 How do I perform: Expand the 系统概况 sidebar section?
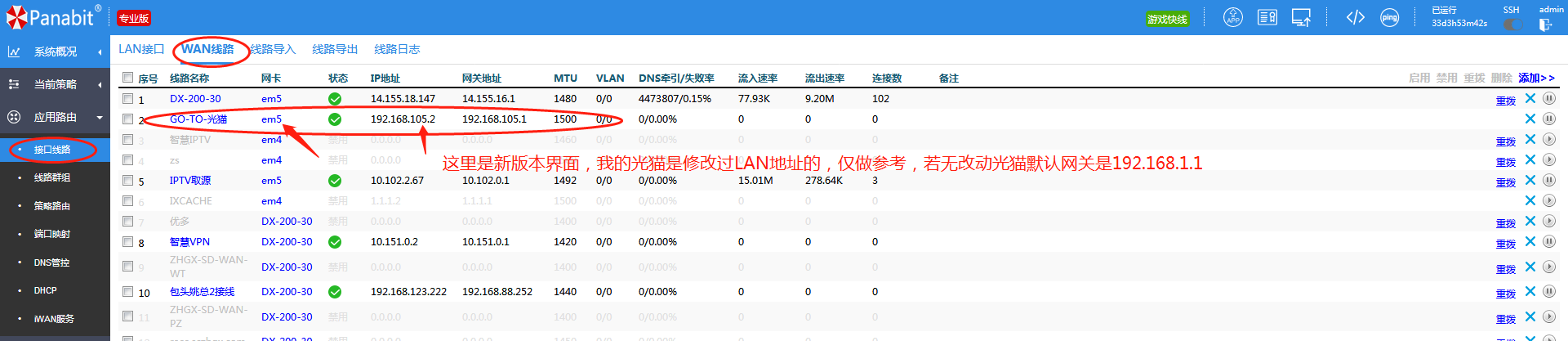[55, 52]
